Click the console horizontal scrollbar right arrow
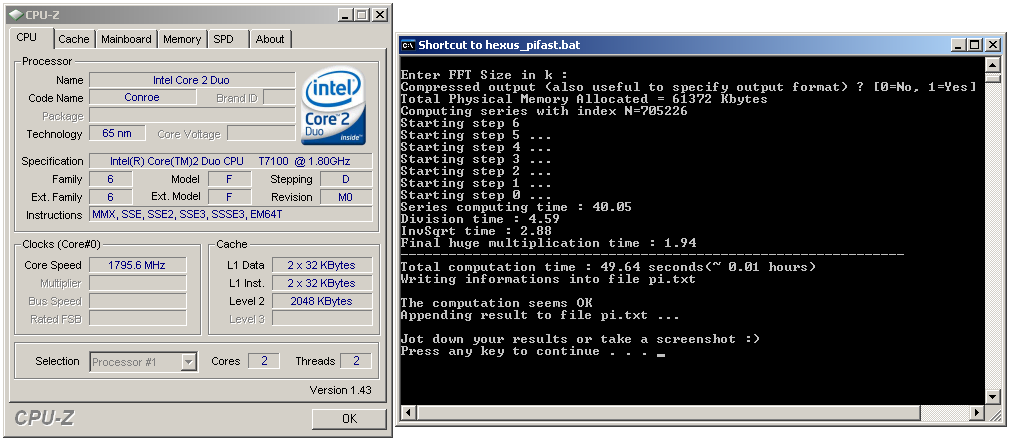This screenshot has width=1011, height=442. pos(977,412)
